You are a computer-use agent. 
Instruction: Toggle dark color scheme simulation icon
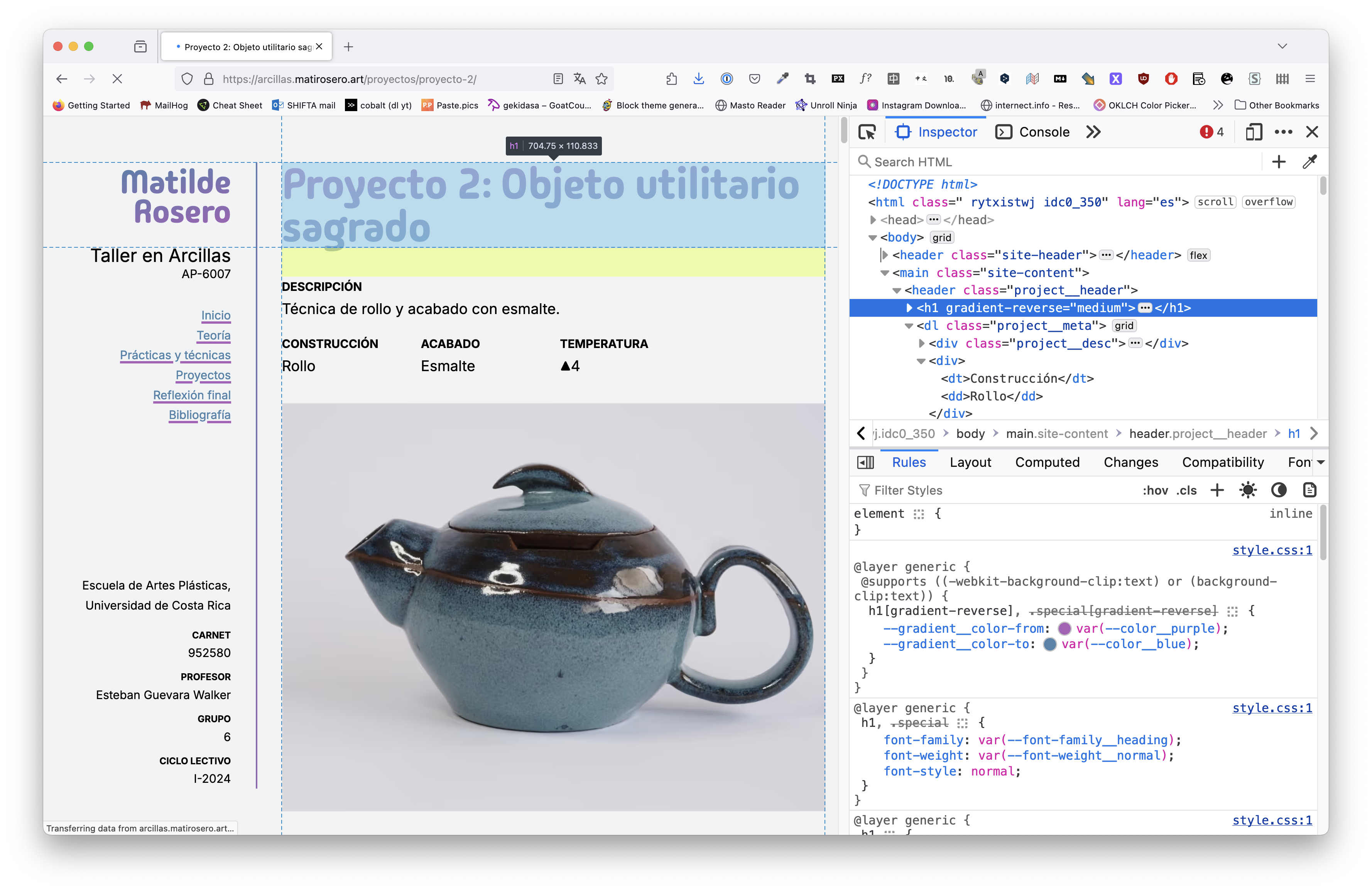click(x=1279, y=490)
